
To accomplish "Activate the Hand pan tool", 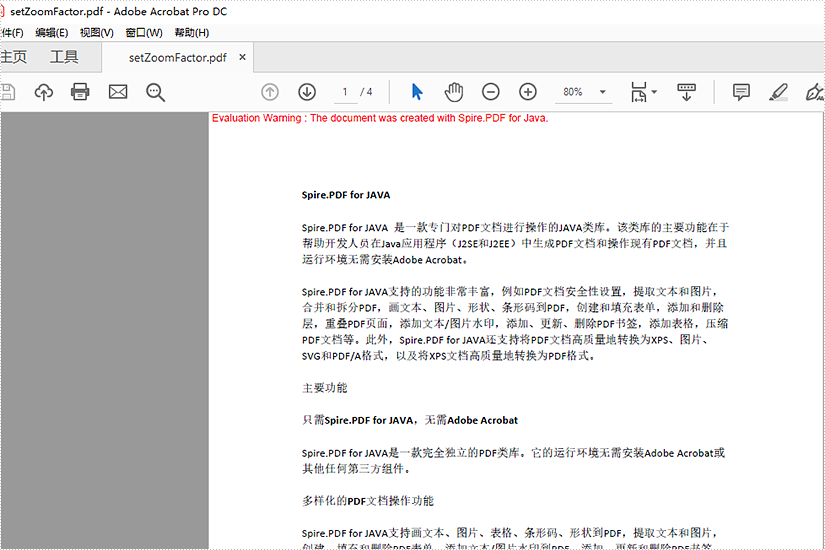I will (454, 92).
